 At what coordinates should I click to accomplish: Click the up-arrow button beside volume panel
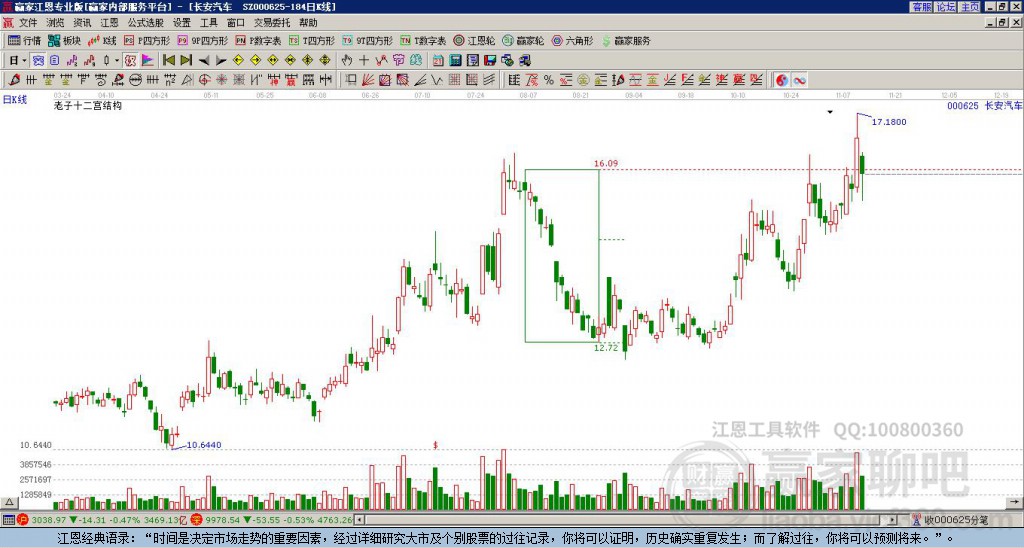(x=8, y=503)
